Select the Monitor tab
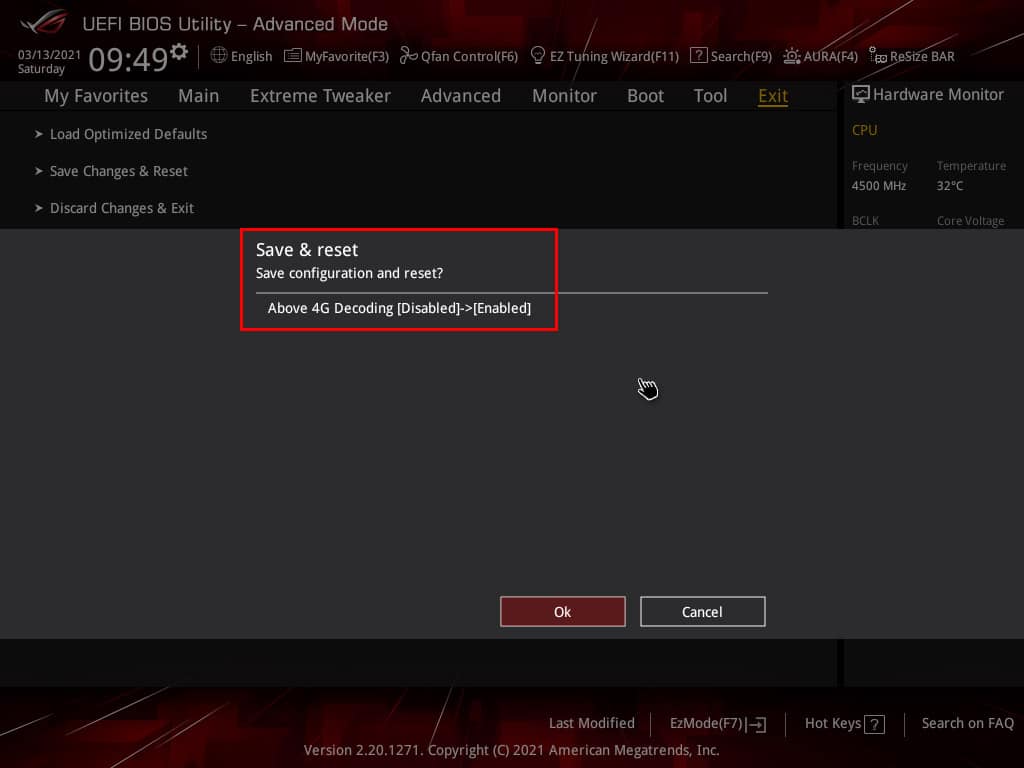The width and height of the screenshot is (1024, 768). [564, 96]
